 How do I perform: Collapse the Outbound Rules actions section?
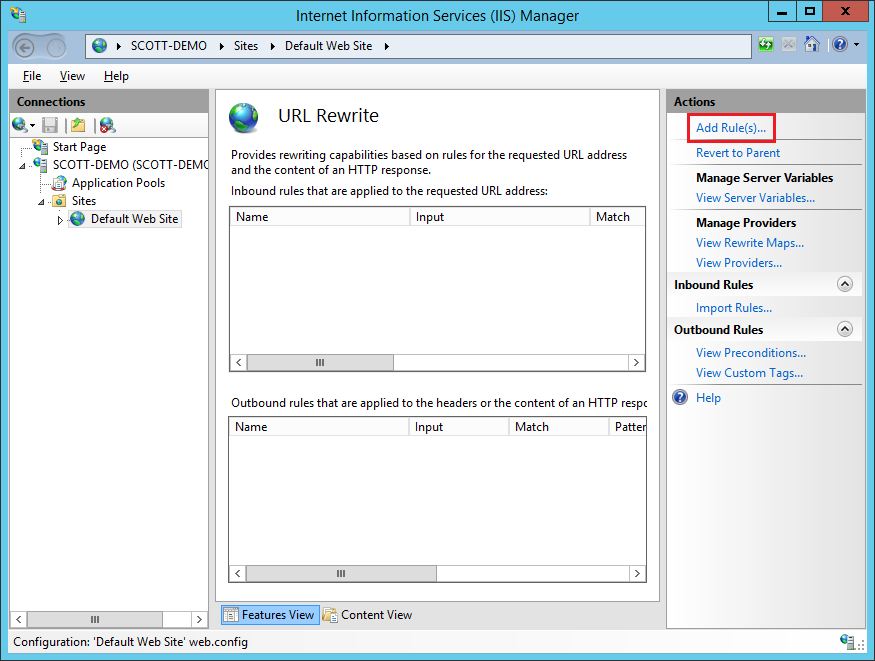tap(845, 330)
